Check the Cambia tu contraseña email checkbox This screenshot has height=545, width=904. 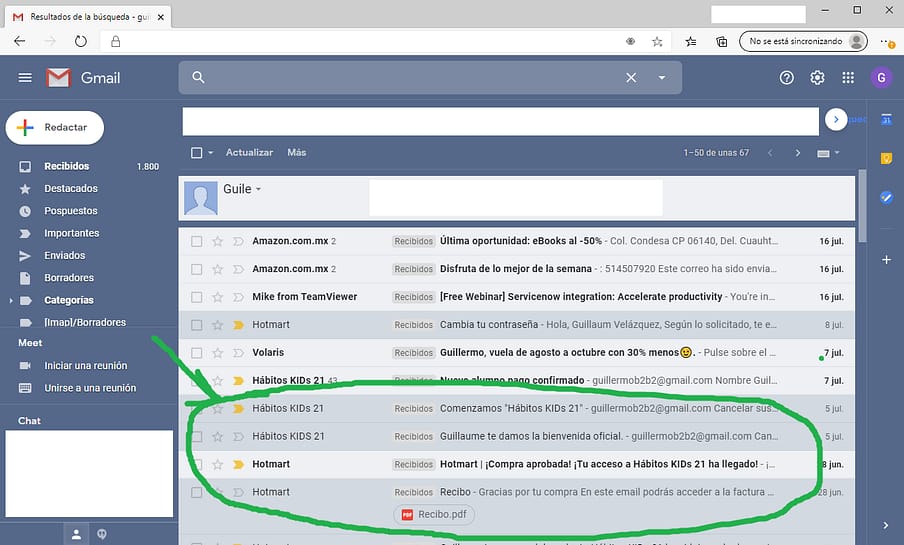pyautogui.click(x=197, y=325)
